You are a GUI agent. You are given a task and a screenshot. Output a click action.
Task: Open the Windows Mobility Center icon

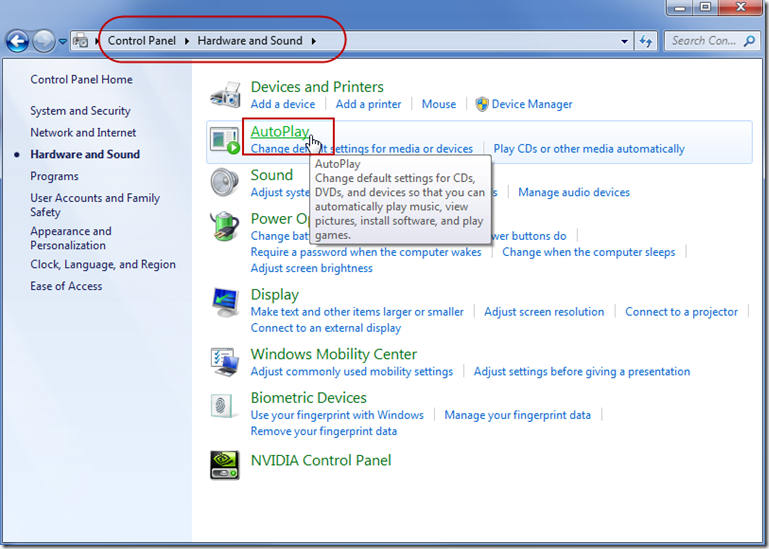[225, 362]
